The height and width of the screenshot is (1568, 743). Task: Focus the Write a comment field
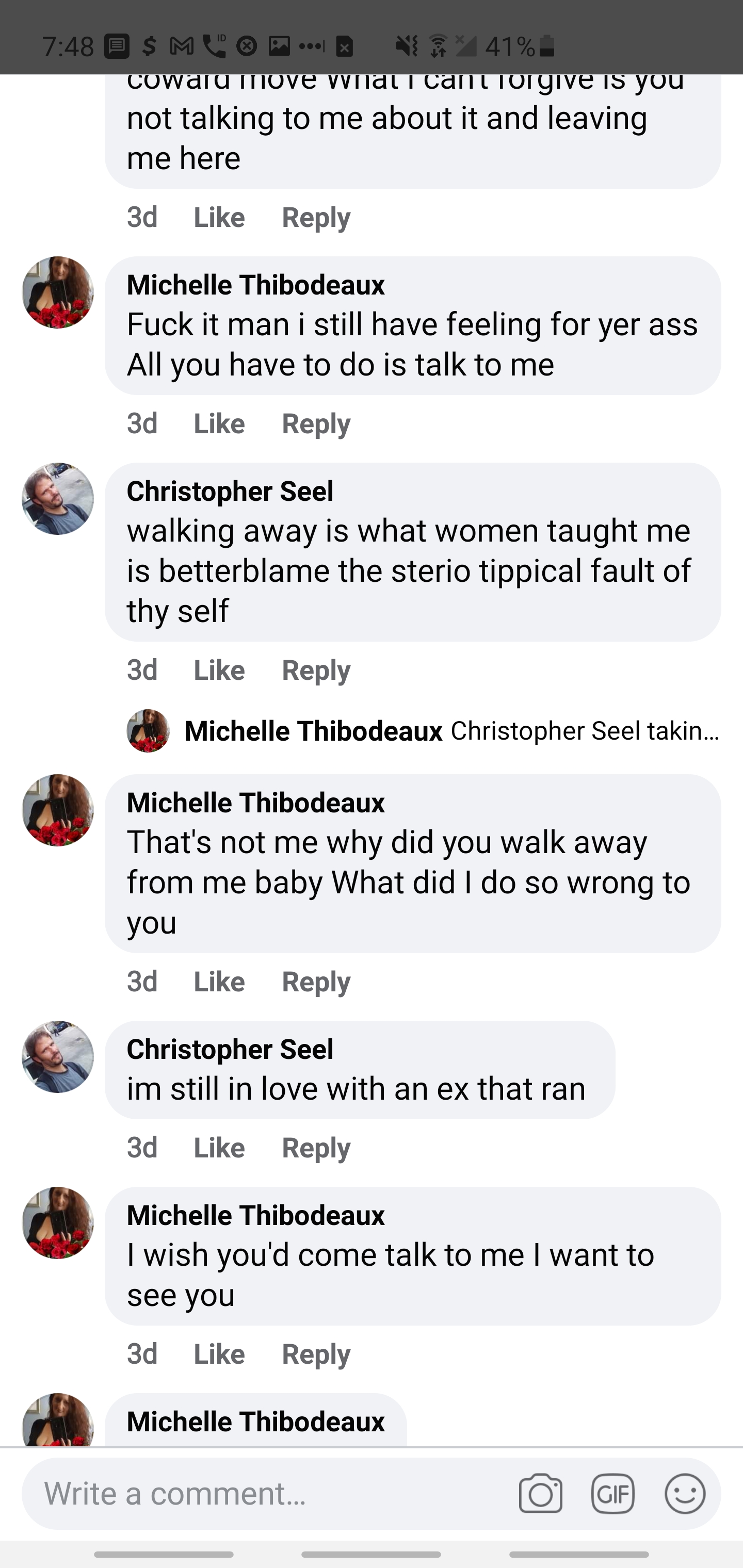[268, 1493]
